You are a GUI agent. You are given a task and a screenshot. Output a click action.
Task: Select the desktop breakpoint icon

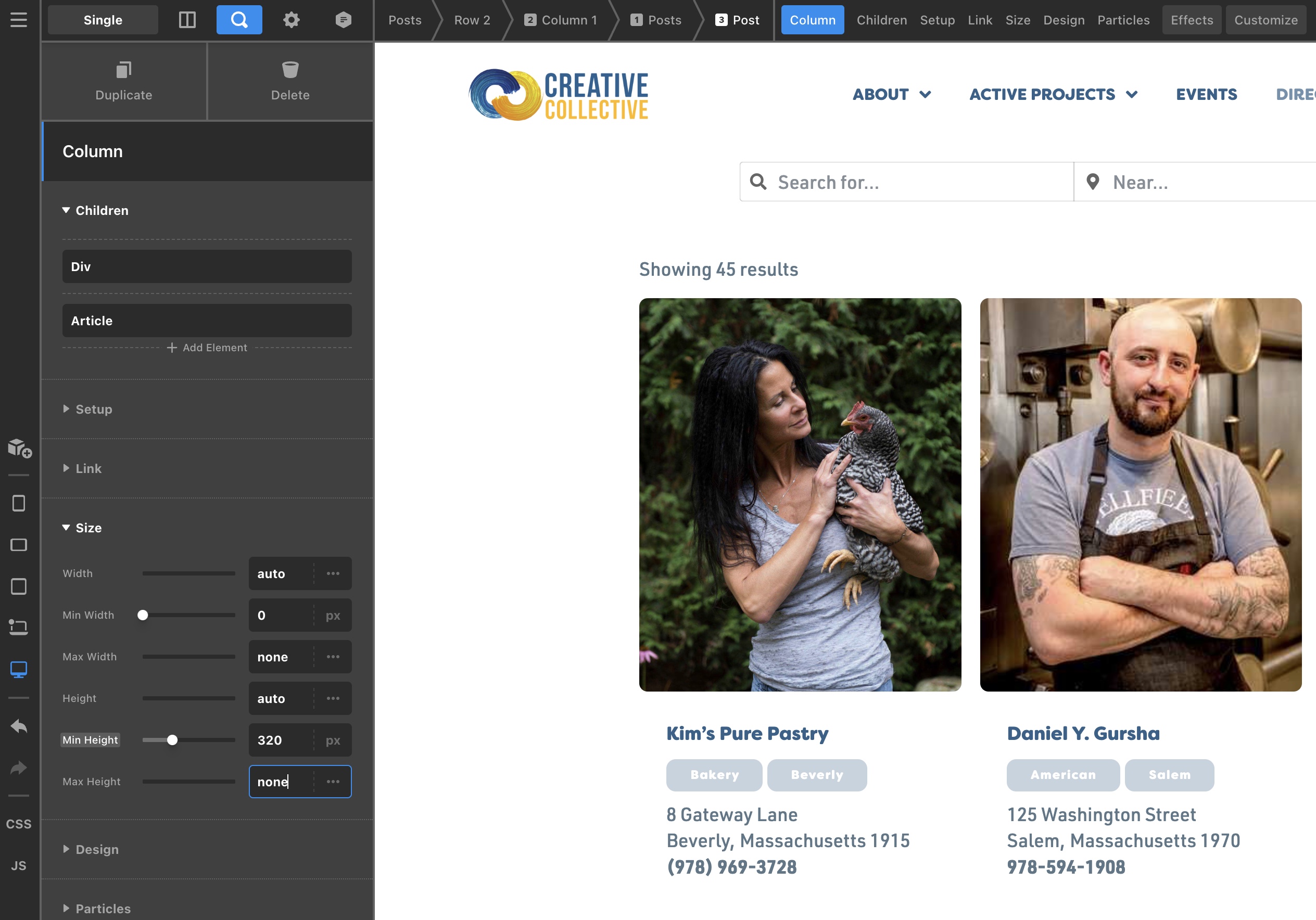[19, 669]
